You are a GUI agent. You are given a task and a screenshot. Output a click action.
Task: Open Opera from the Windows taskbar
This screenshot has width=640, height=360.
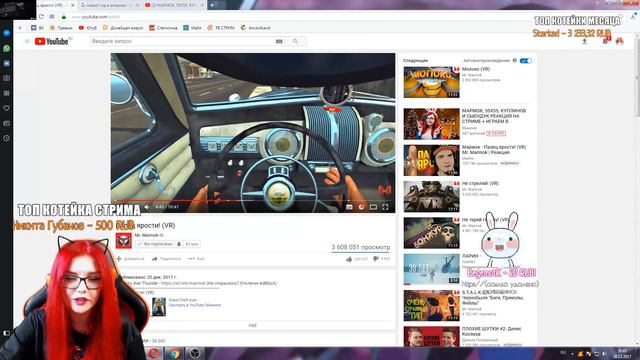[154, 353]
